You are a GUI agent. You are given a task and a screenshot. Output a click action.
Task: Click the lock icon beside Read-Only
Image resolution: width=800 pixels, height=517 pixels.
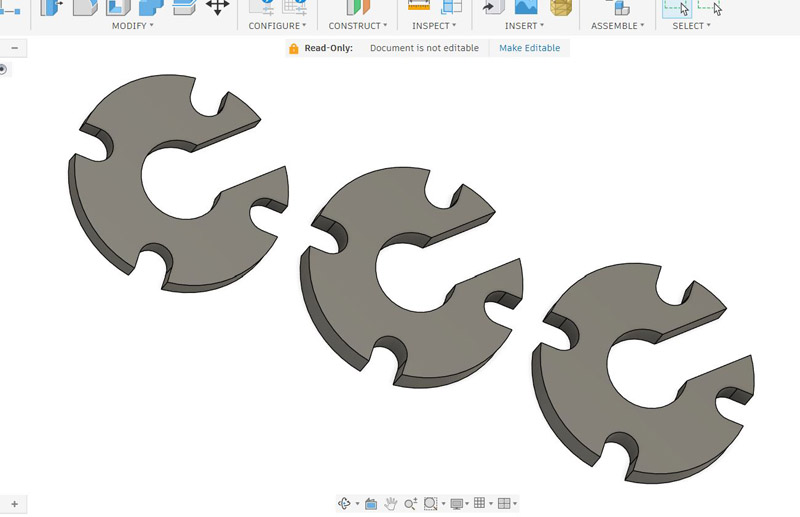[293, 48]
